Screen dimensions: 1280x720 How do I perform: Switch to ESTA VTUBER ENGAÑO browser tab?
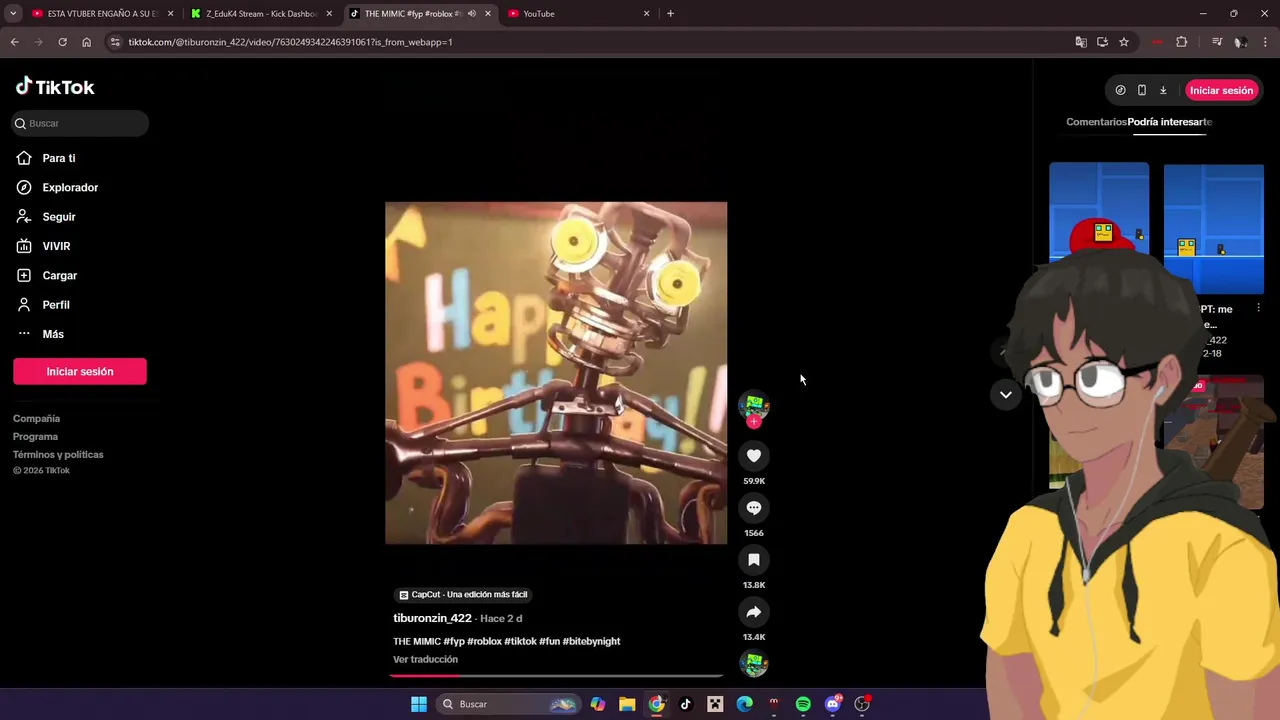(x=103, y=14)
